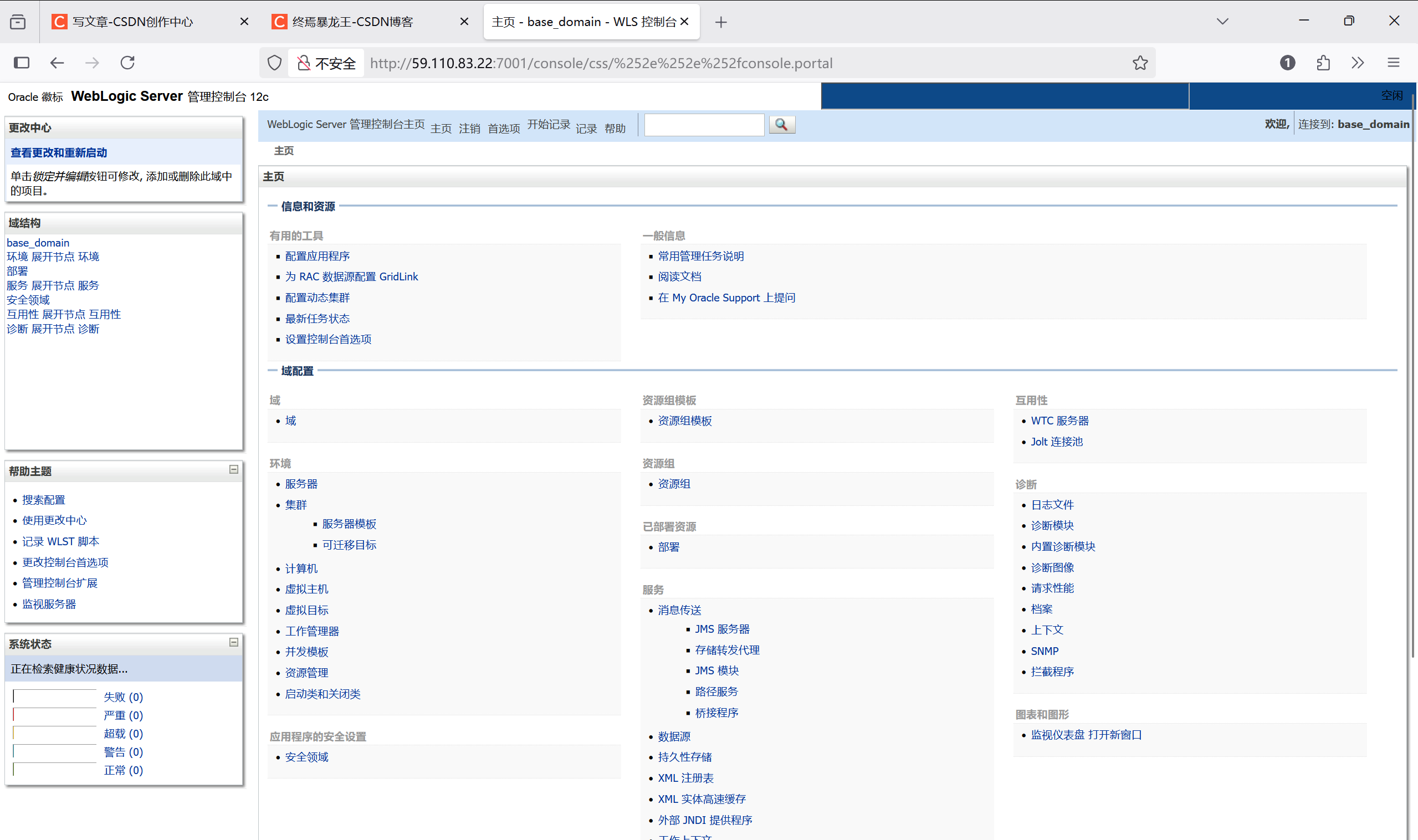This screenshot has width=1418, height=840.
Task: Open 帮助 in the console toolbar
Action: tap(615, 129)
